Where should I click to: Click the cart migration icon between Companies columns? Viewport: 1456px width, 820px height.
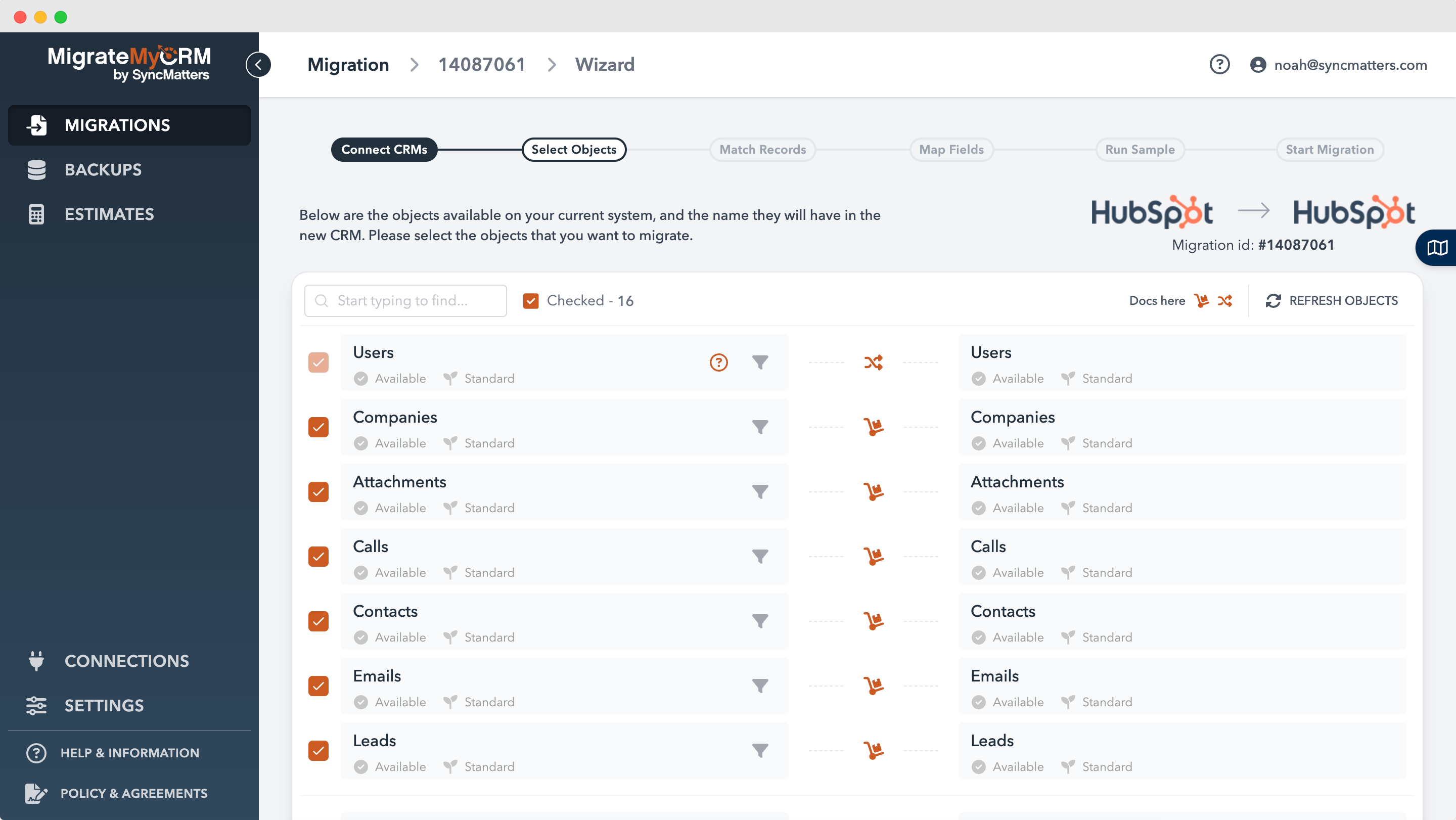pos(874,427)
